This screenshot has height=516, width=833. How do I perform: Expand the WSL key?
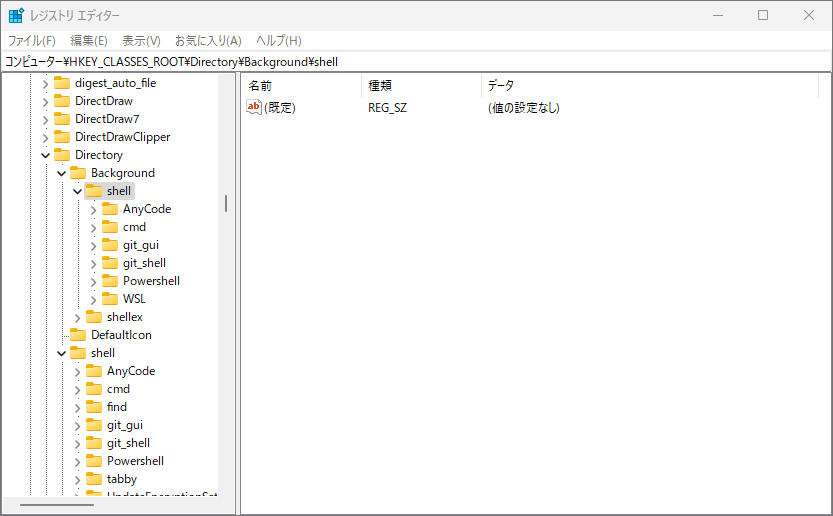(x=94, y=300)
